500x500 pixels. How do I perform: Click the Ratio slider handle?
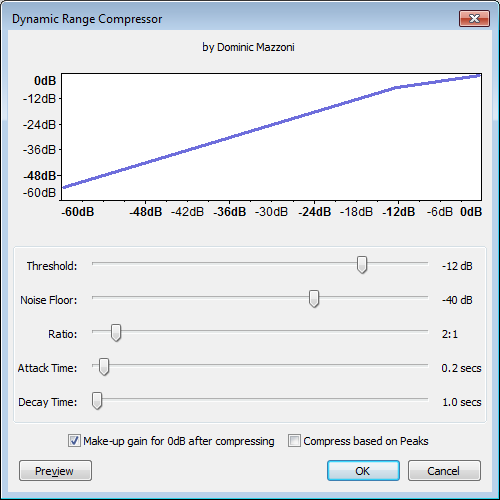(116, 333)
